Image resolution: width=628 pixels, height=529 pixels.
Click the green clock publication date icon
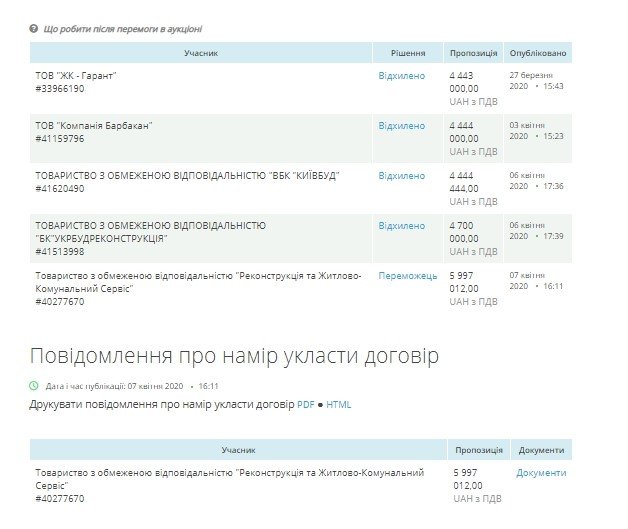tap(34, 386)
